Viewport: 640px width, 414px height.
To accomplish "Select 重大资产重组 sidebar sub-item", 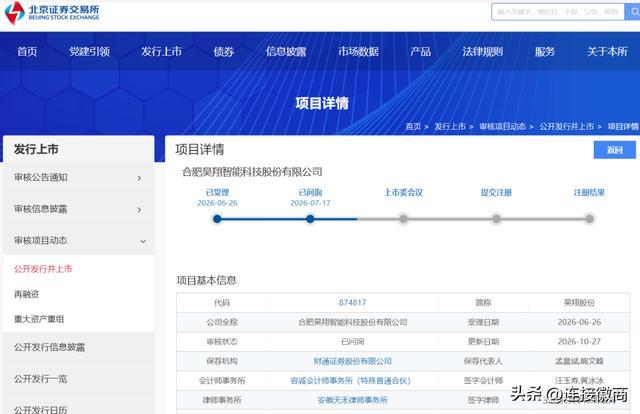I will (x=39, y=319).
